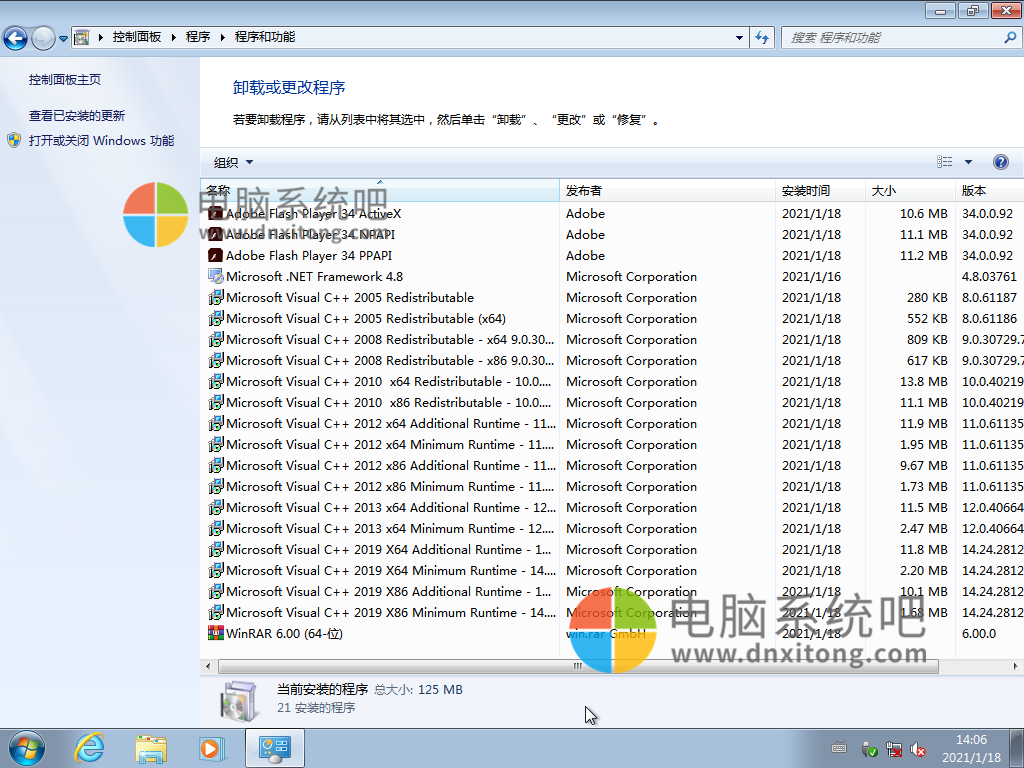Click the 2021/1/16 install date cell
This screenshot has height=768, width=1024.
pos(812,276)
